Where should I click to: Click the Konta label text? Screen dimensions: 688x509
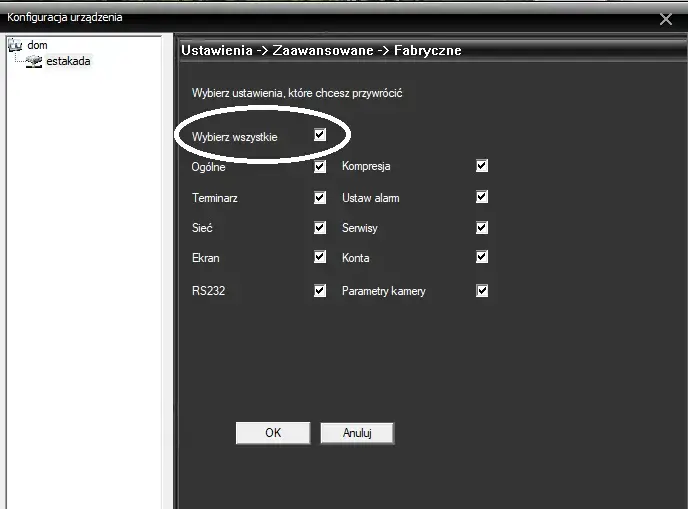coord(355,258)
